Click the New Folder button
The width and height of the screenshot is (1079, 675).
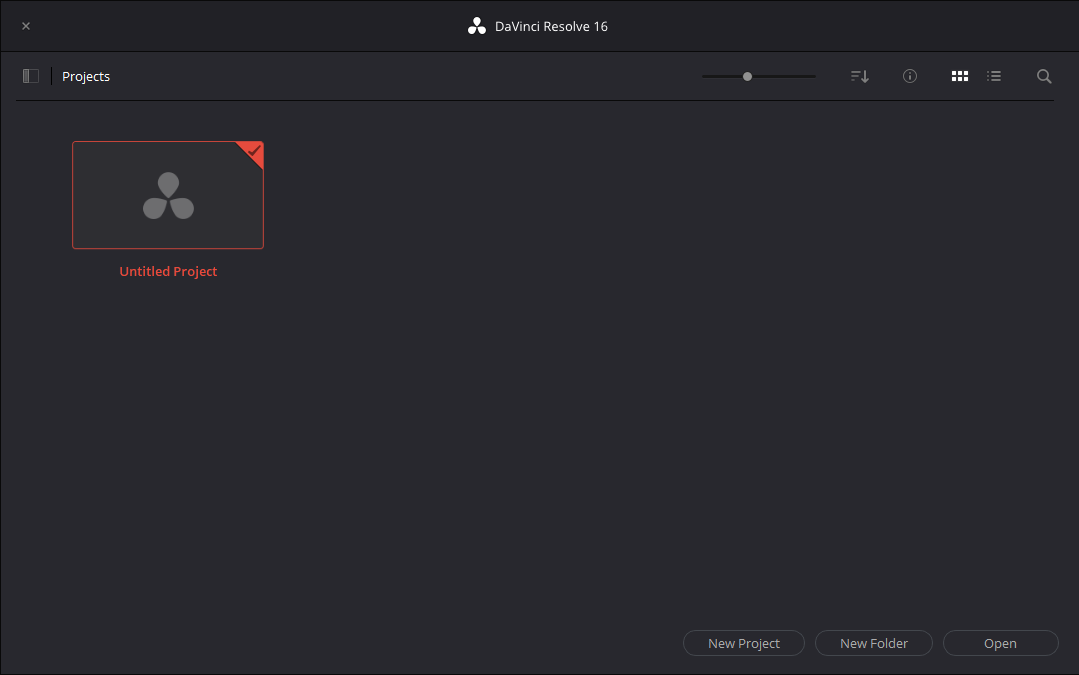pos(873,643)
